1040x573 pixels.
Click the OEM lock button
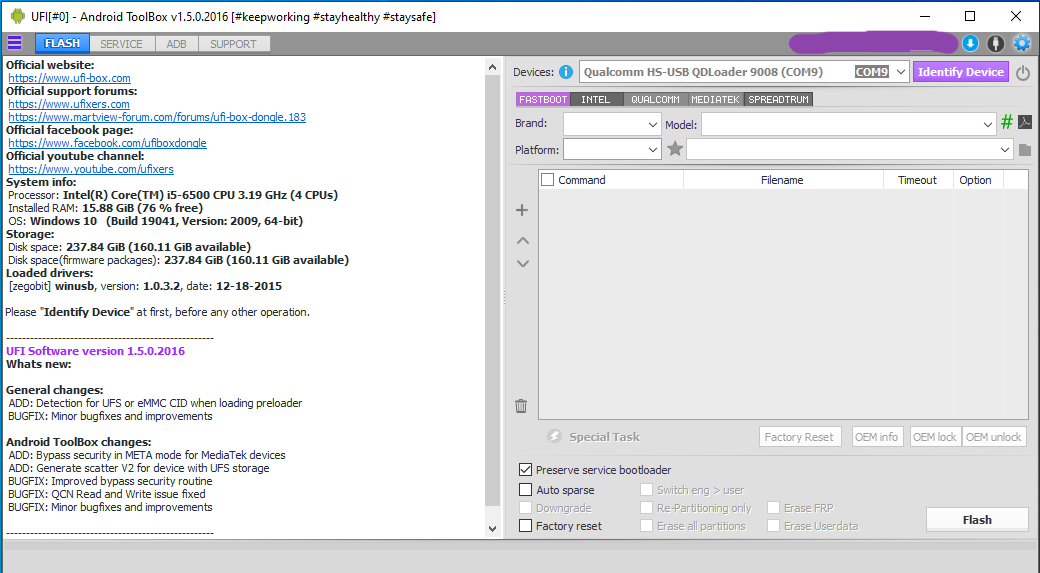tap(935, 436)
